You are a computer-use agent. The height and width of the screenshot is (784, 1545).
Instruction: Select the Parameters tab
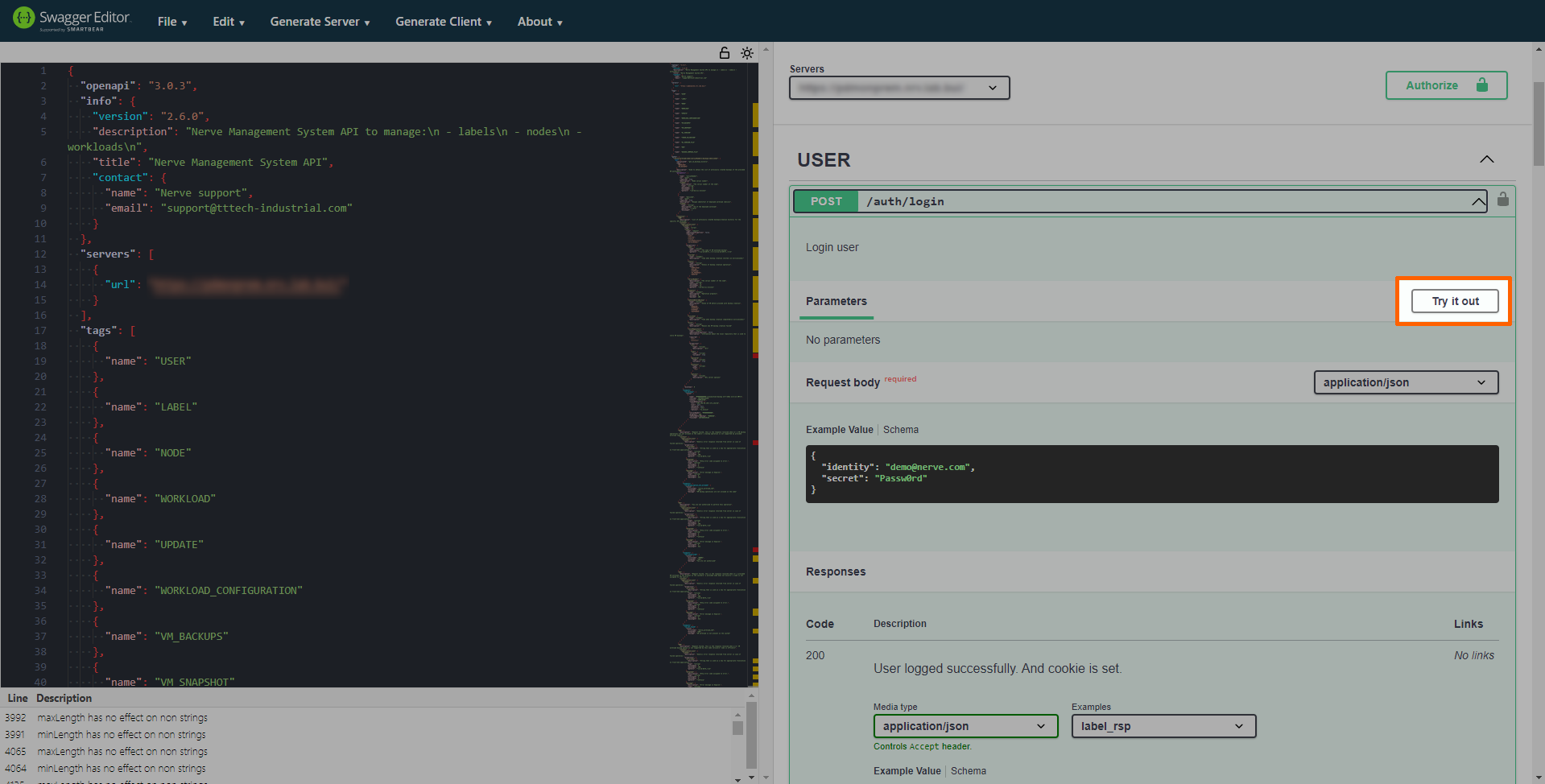pos(836,301)
